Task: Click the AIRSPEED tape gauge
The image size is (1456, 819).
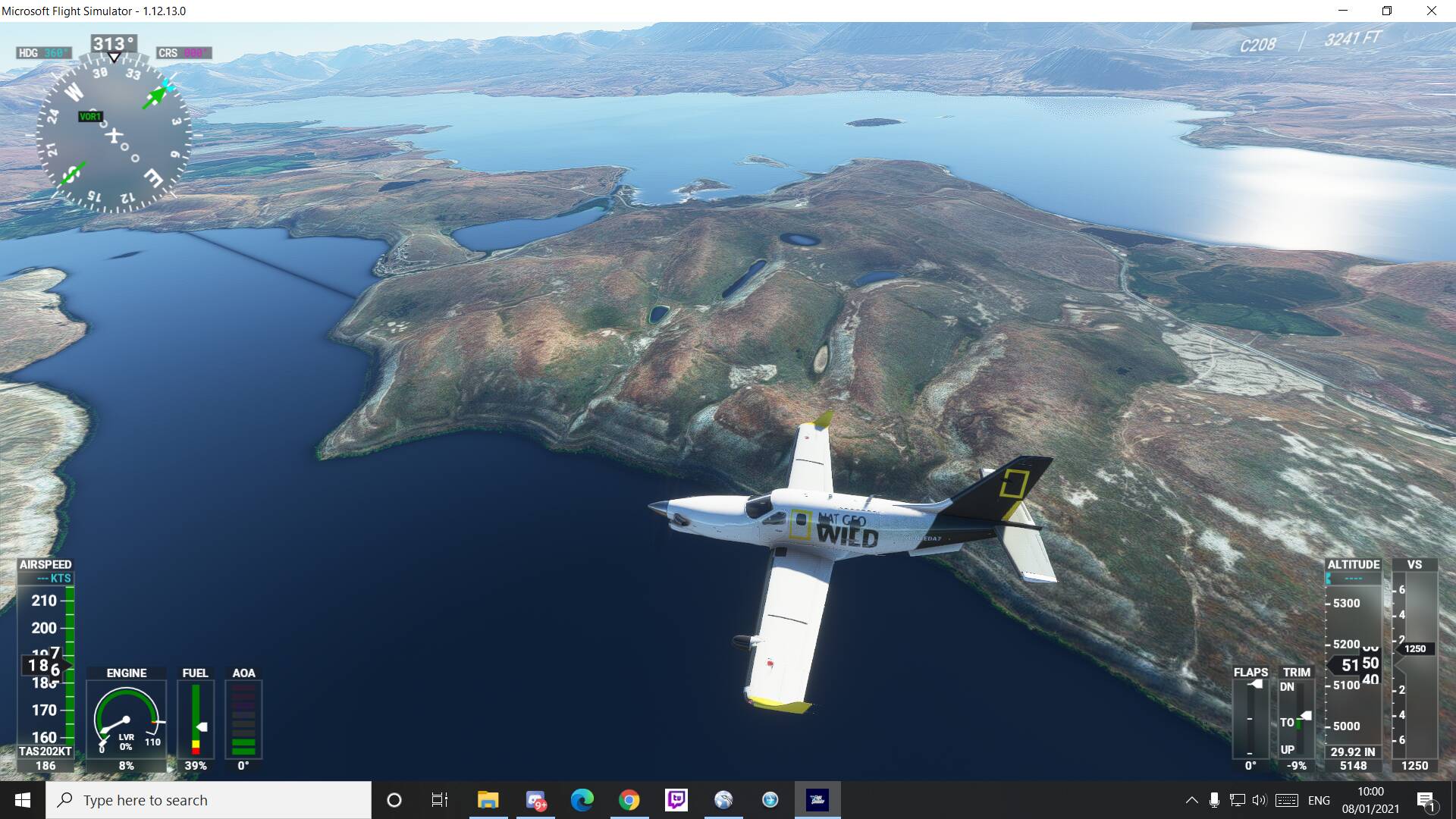Action: (x=45, y=665)
